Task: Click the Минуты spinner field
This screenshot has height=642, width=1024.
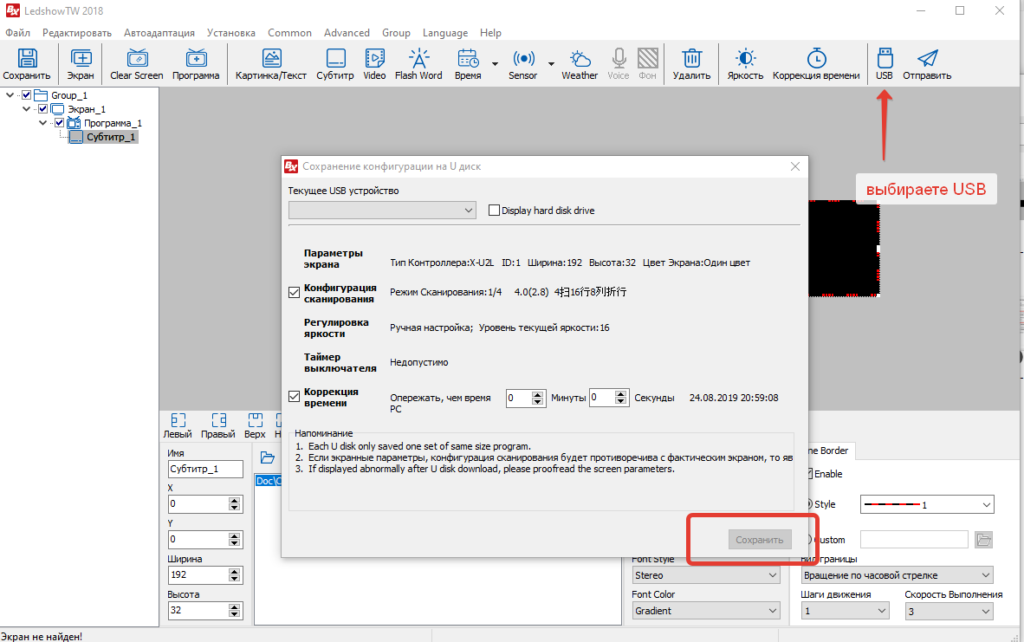Action: [x=526, y=398]
